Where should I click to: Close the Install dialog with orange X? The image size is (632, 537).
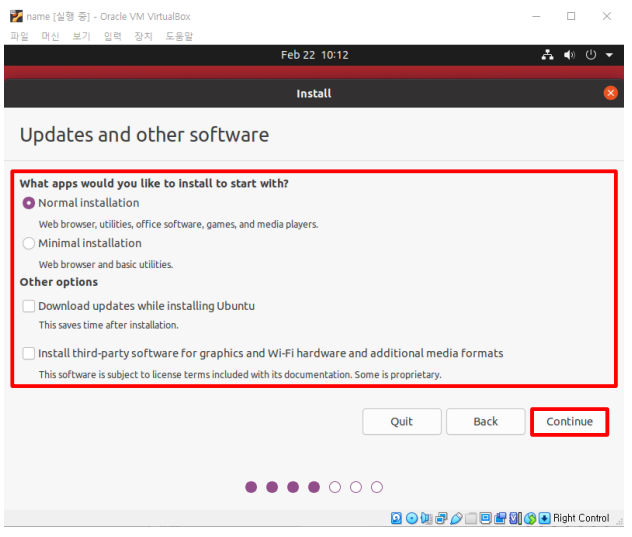point(610,93)
